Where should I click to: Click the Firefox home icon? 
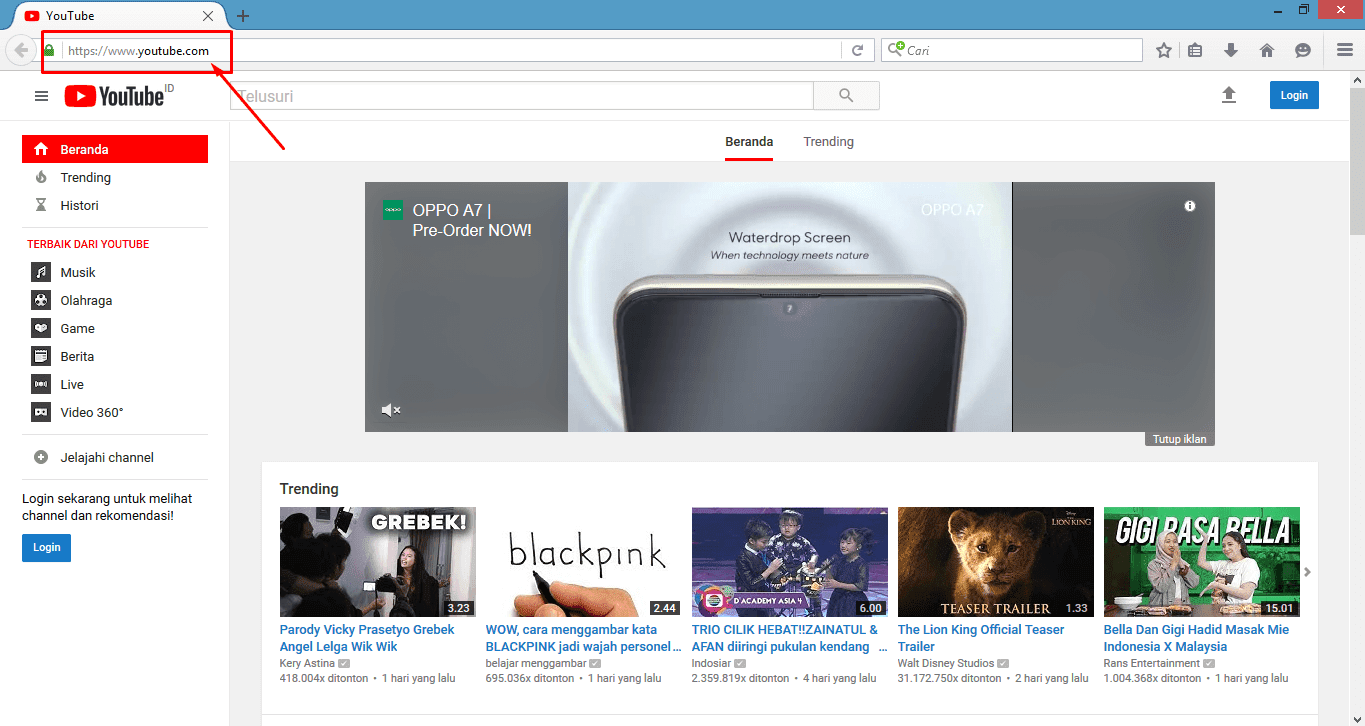(x=1267, y=50)
